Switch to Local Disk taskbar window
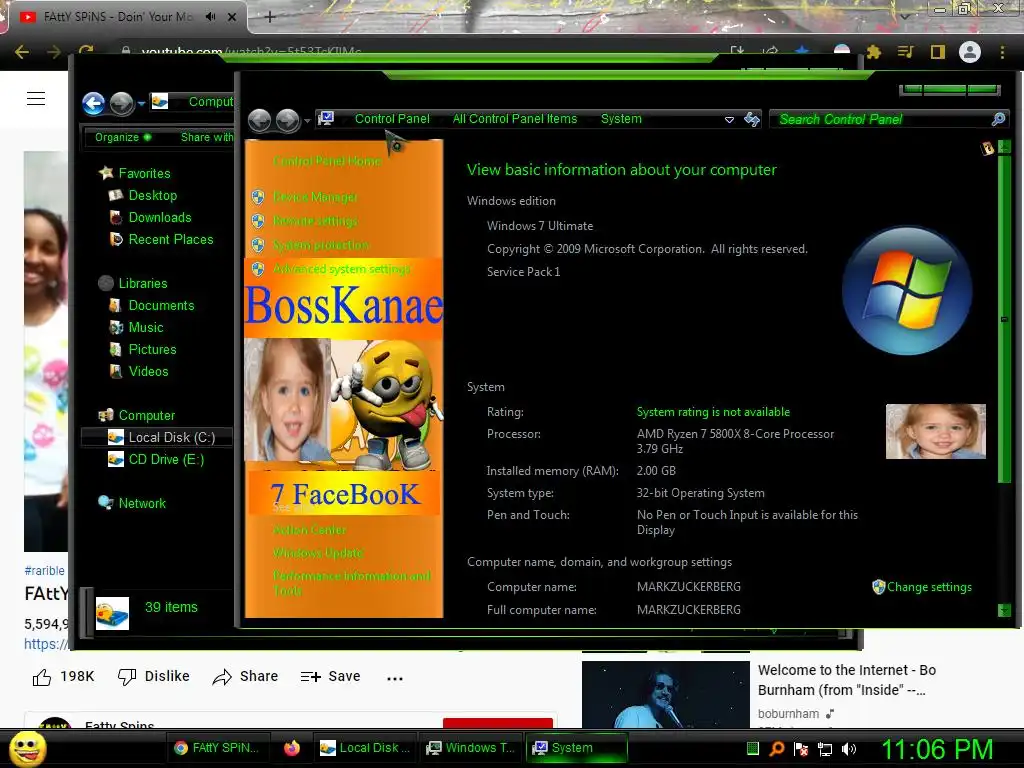This screenshot has width=1024, height=768. click(364, 748)
